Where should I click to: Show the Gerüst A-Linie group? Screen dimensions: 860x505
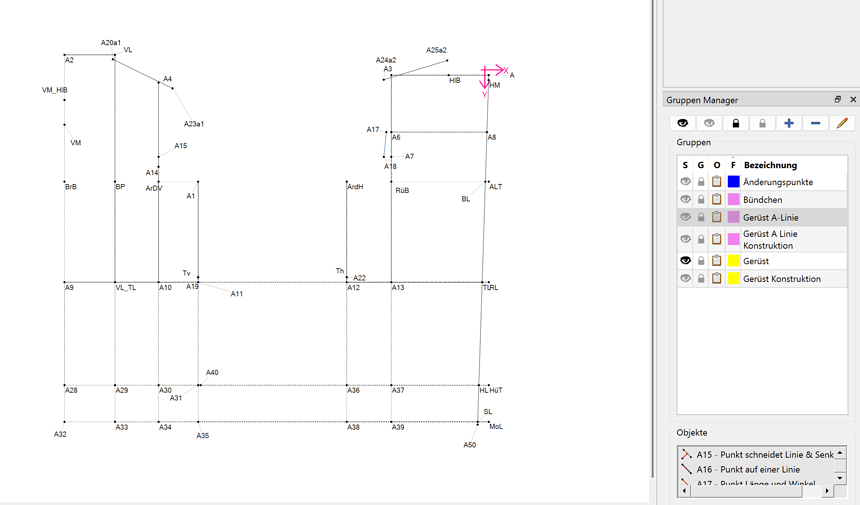(686, 218)
